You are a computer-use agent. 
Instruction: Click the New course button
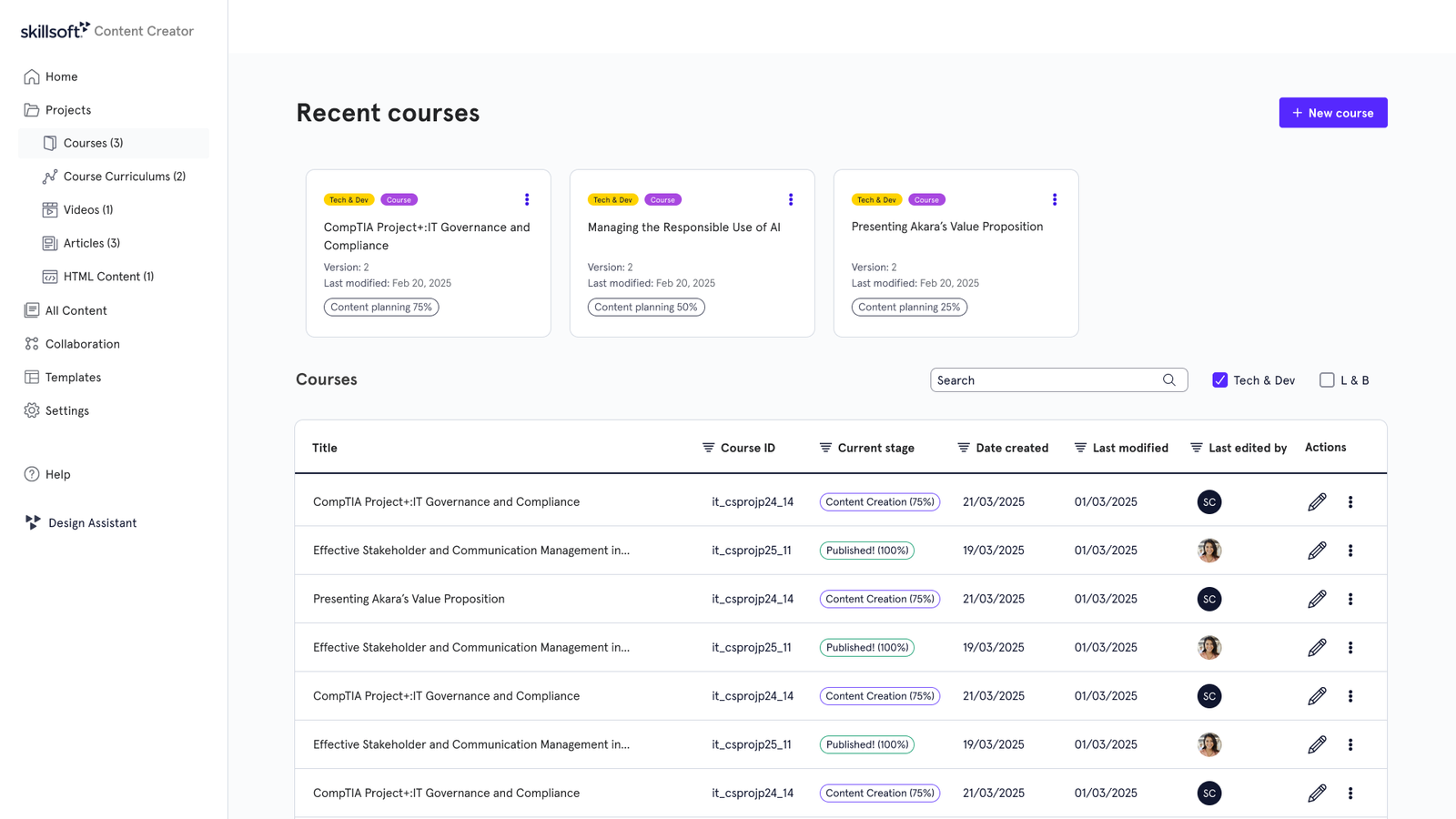tap(1333, 113)
